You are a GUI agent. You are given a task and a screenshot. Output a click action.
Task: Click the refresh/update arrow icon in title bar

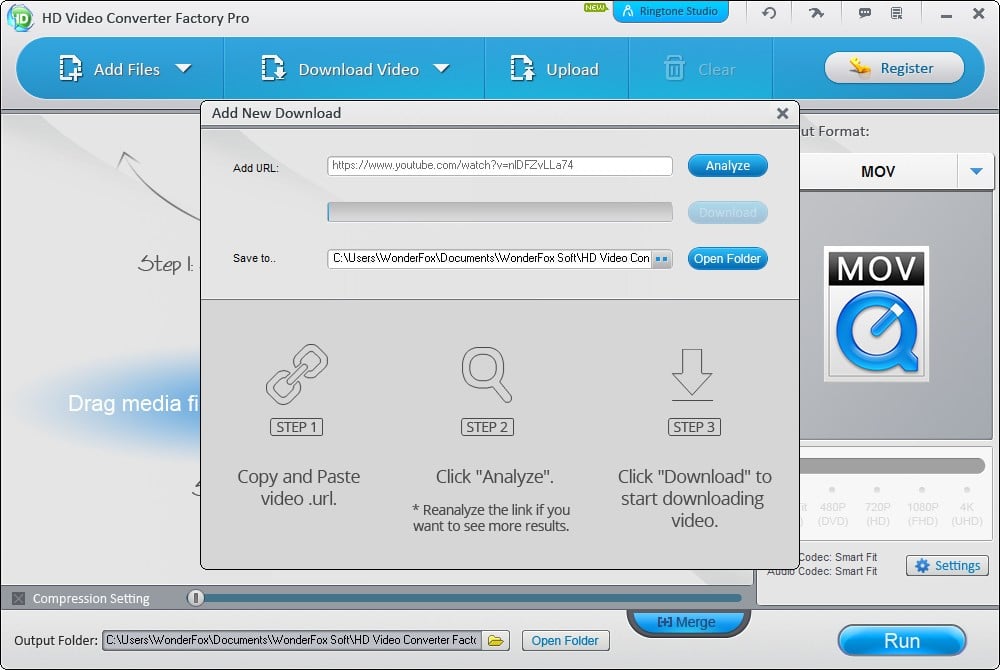pyautogui.click(x=768, y=13)
